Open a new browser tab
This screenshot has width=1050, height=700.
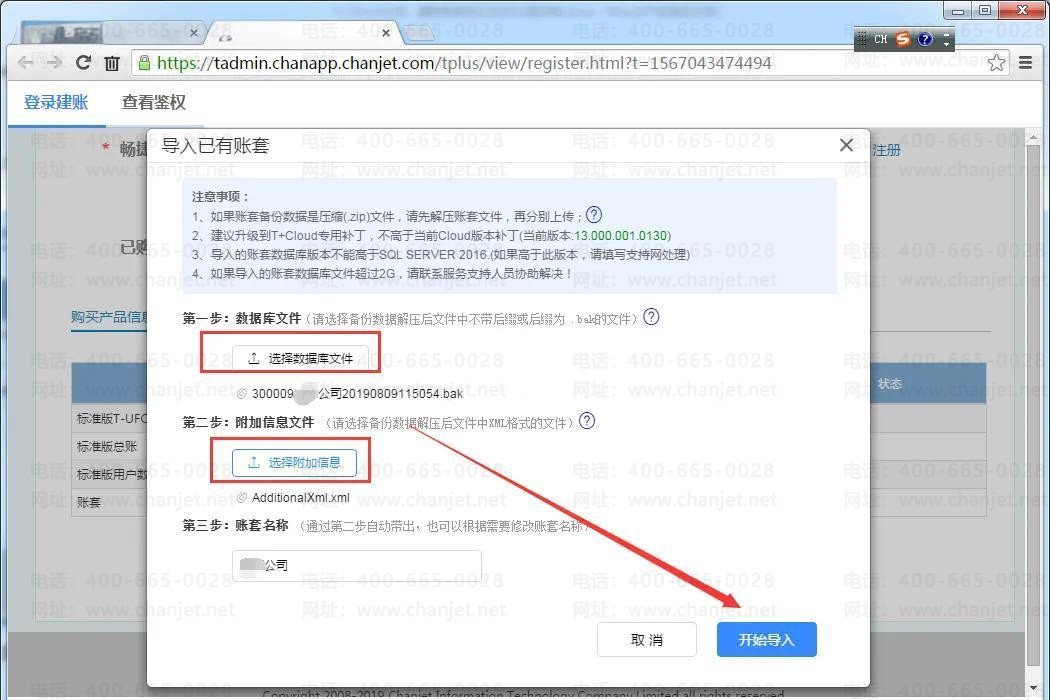(x=419, y=33)
